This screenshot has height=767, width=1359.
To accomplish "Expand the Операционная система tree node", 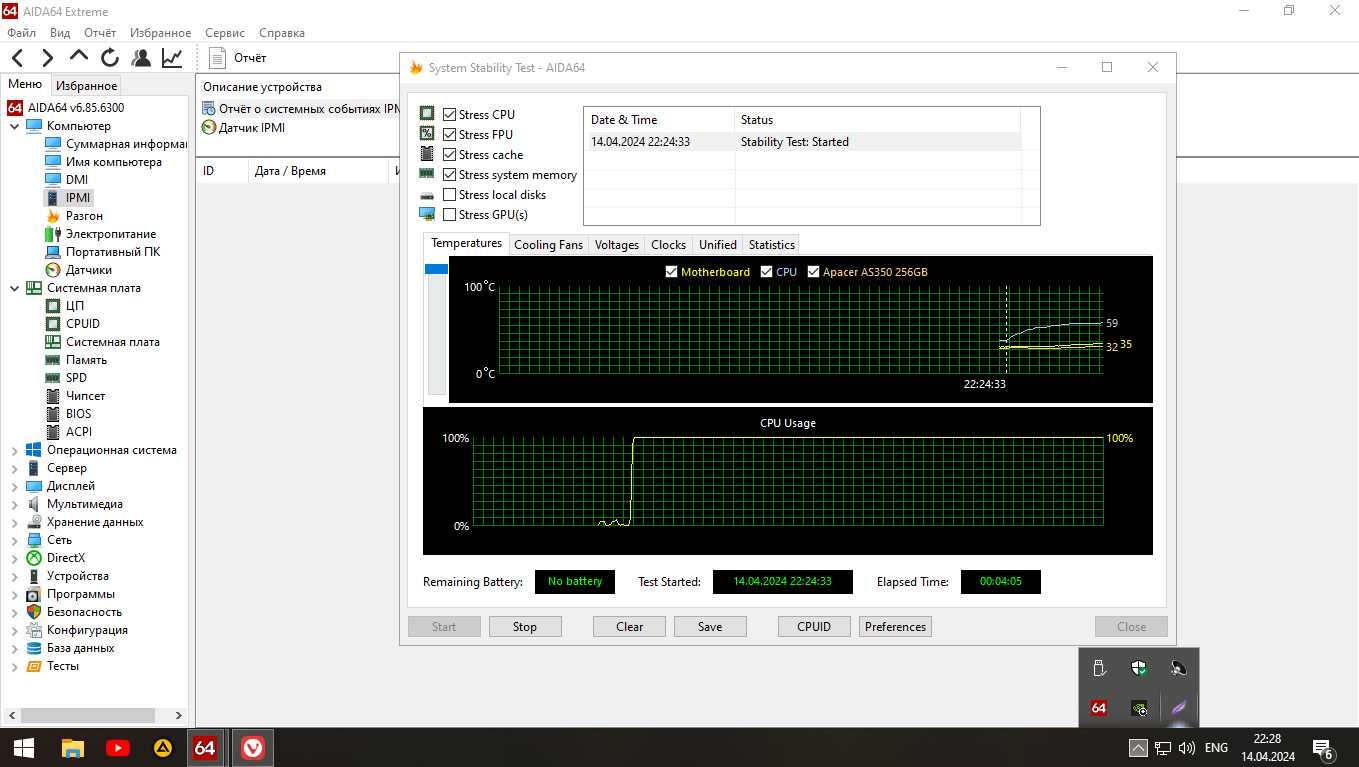I will pyautogui.click(x=14, y=450).
